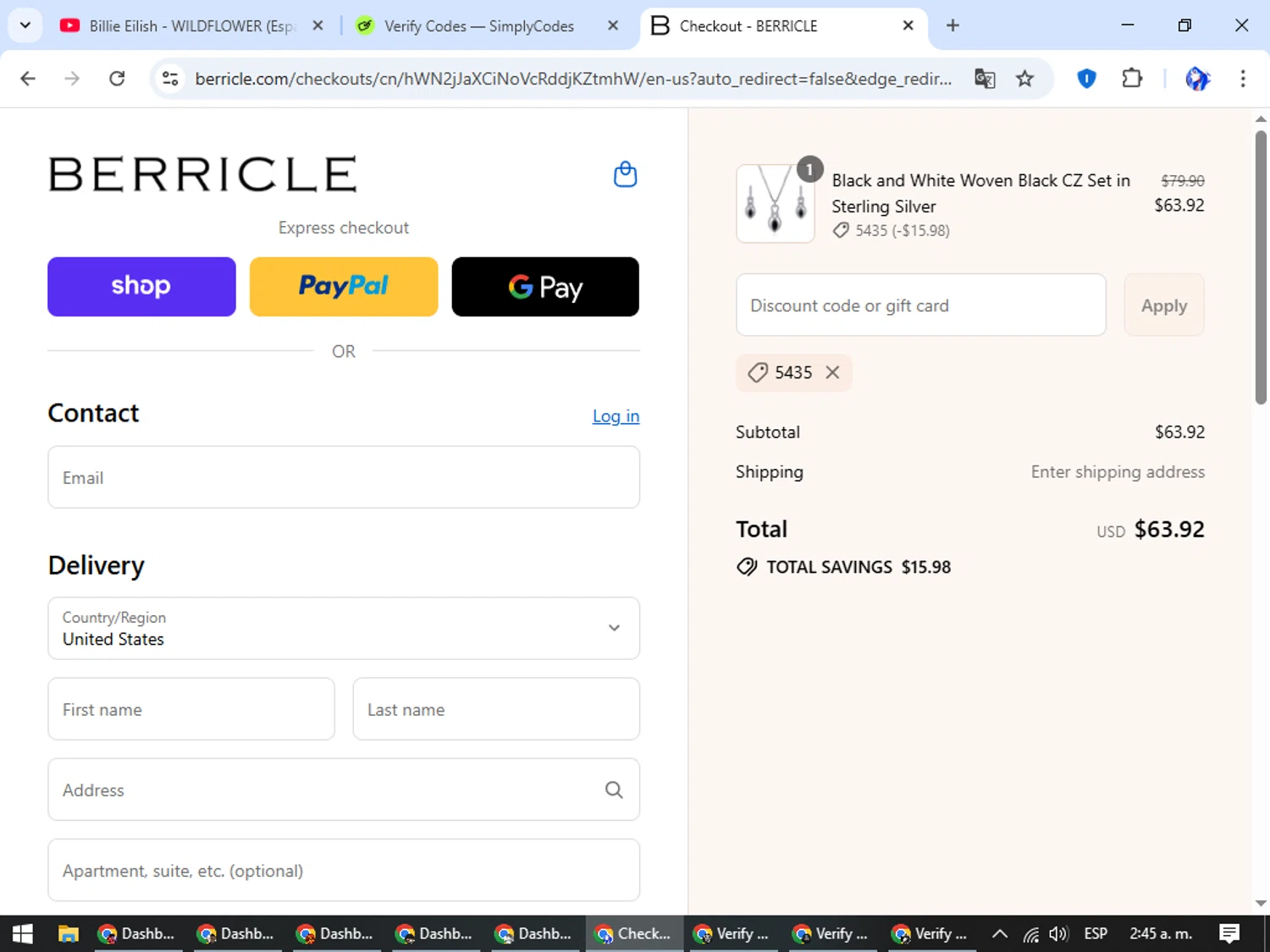Go back to the previous page
Screen dimensions: 1270x952
[x=28, y=79]
